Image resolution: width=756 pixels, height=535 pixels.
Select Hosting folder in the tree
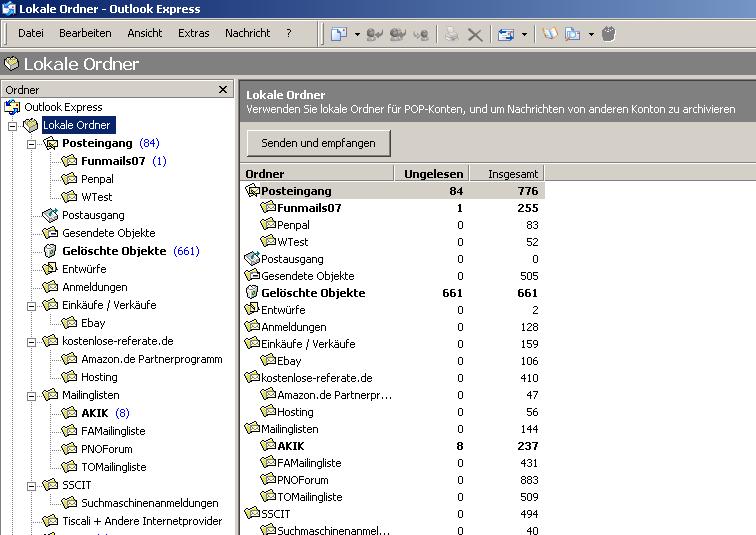point(99,377)
